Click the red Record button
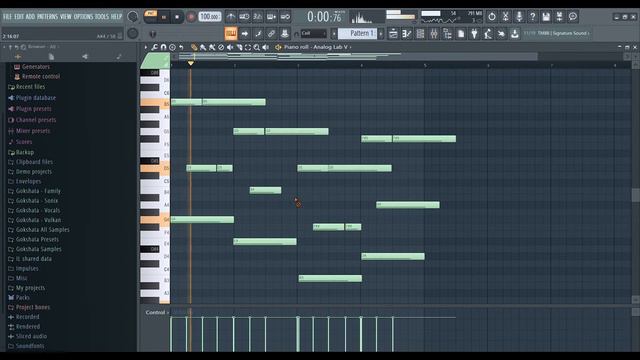The image size is (640, 360). (x=191, y=17)
